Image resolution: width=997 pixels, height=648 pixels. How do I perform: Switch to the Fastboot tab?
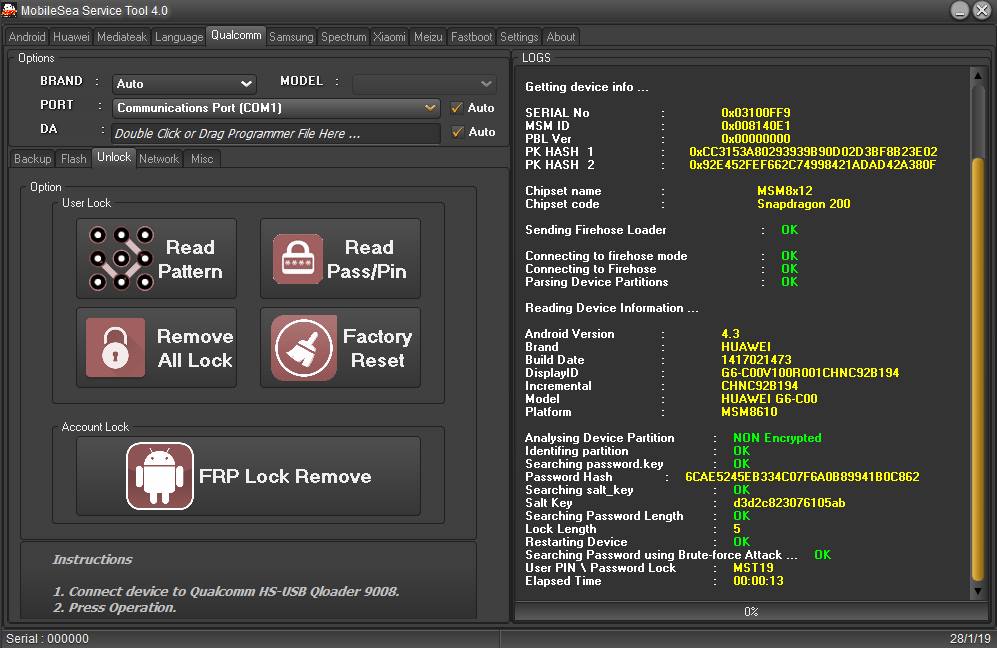click(471, 37)
